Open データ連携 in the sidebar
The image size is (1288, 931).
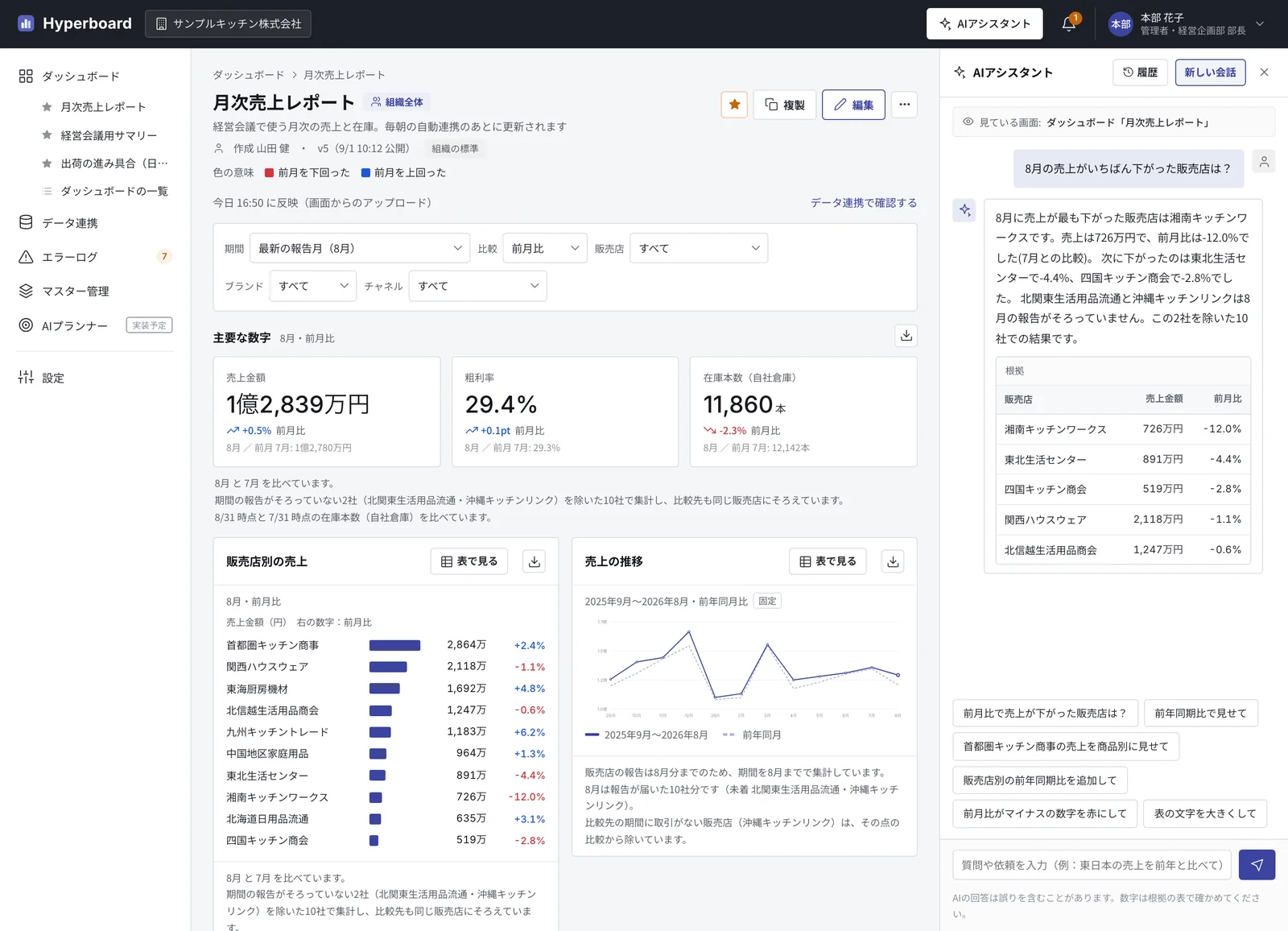70,223
